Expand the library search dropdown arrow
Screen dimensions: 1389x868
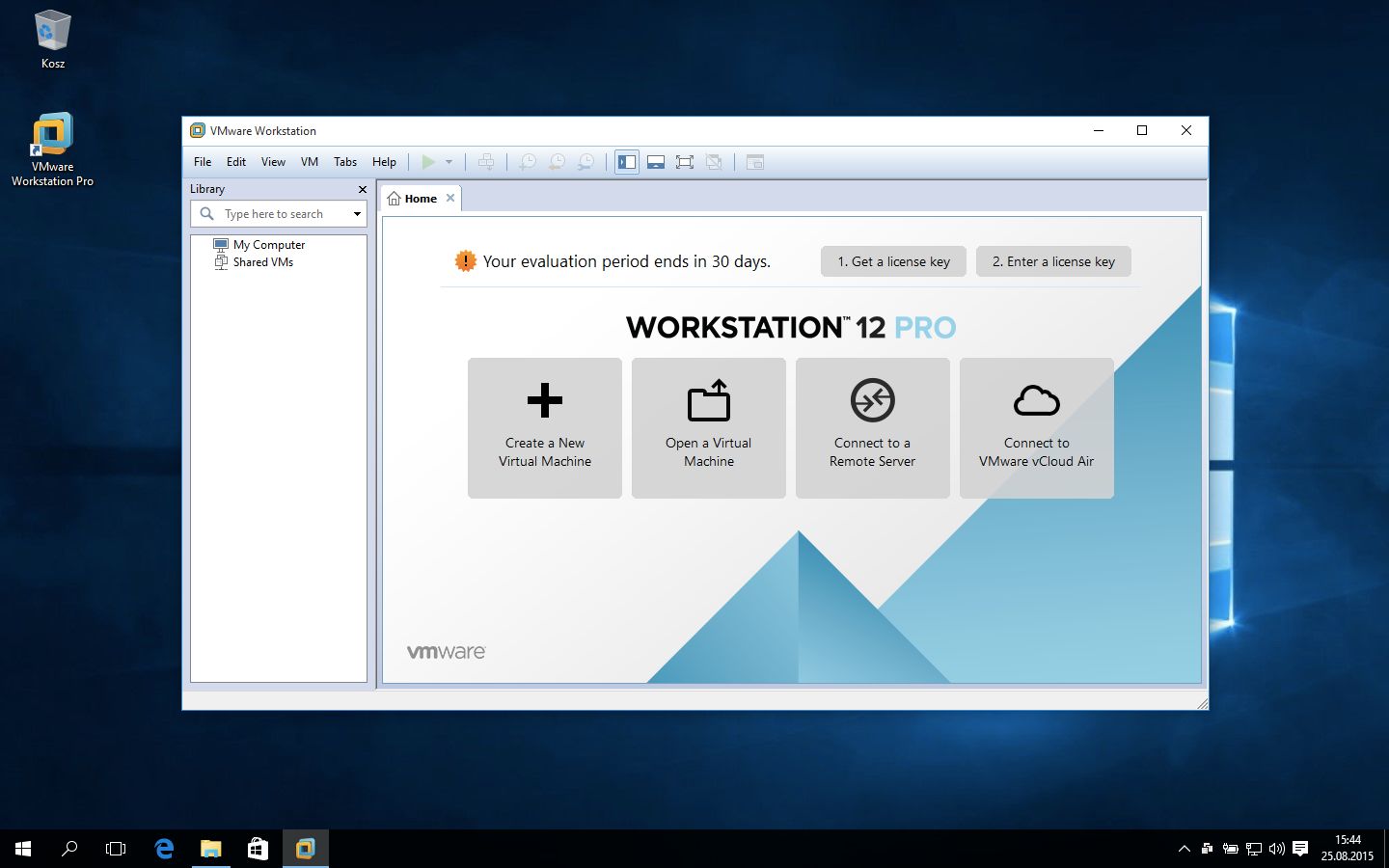(357, 214)
